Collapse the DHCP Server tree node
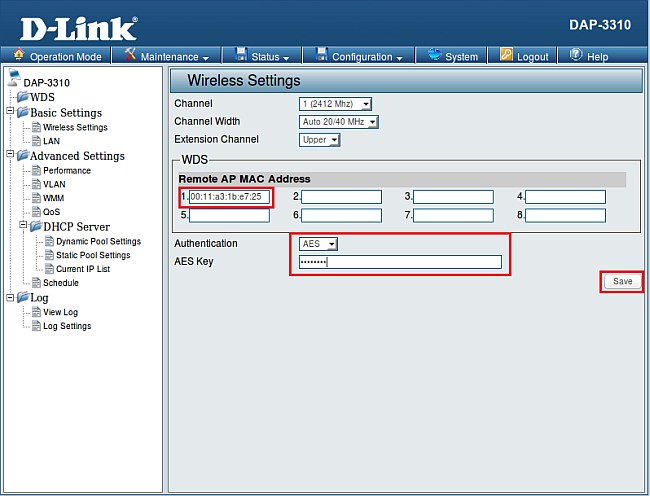This screenshot has height=496, width=650. 23,227
